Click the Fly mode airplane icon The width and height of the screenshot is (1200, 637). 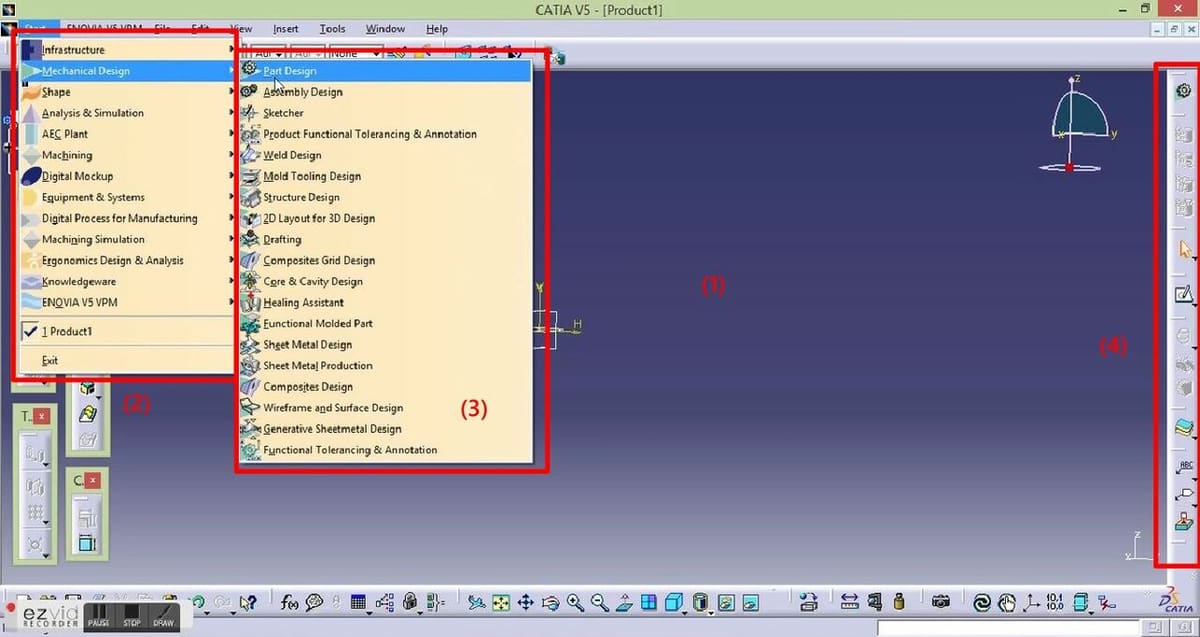click(x=477, y=602)
